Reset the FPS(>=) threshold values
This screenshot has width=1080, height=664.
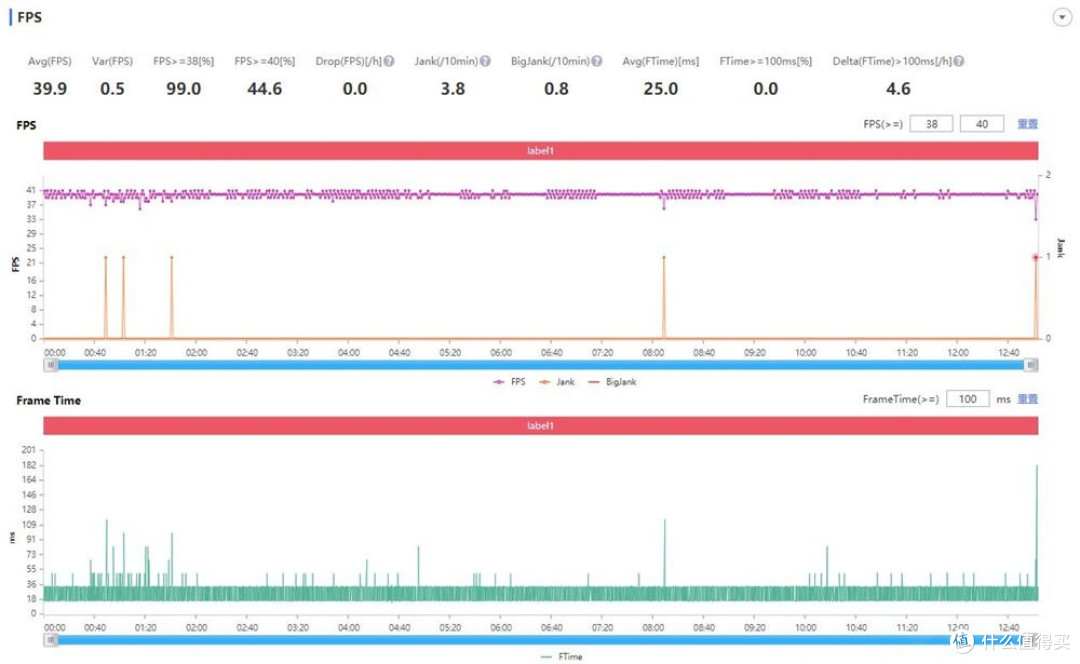(x=1027, y=124)
